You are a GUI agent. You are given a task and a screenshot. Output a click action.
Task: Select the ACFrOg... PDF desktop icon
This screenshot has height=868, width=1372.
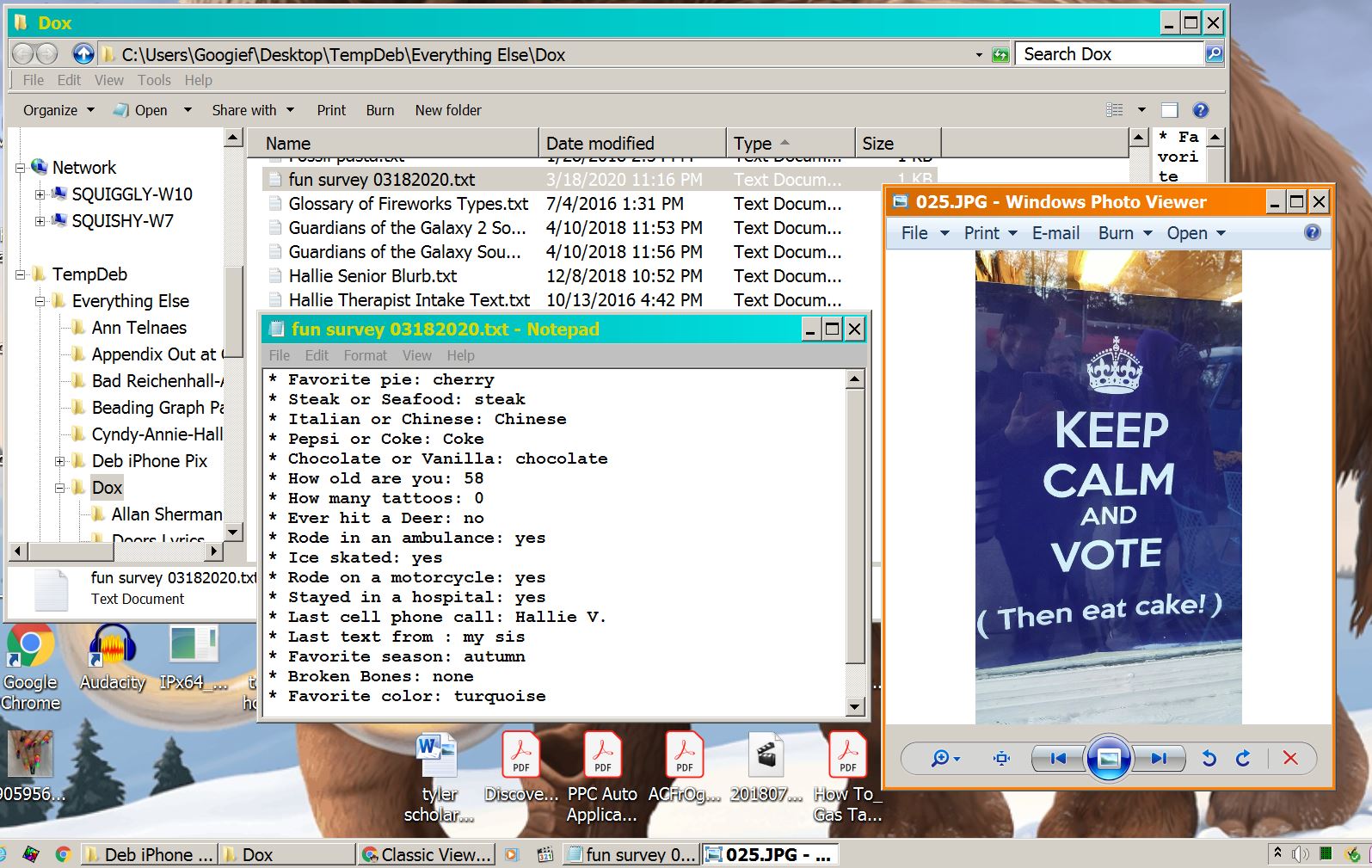[685, 766]
